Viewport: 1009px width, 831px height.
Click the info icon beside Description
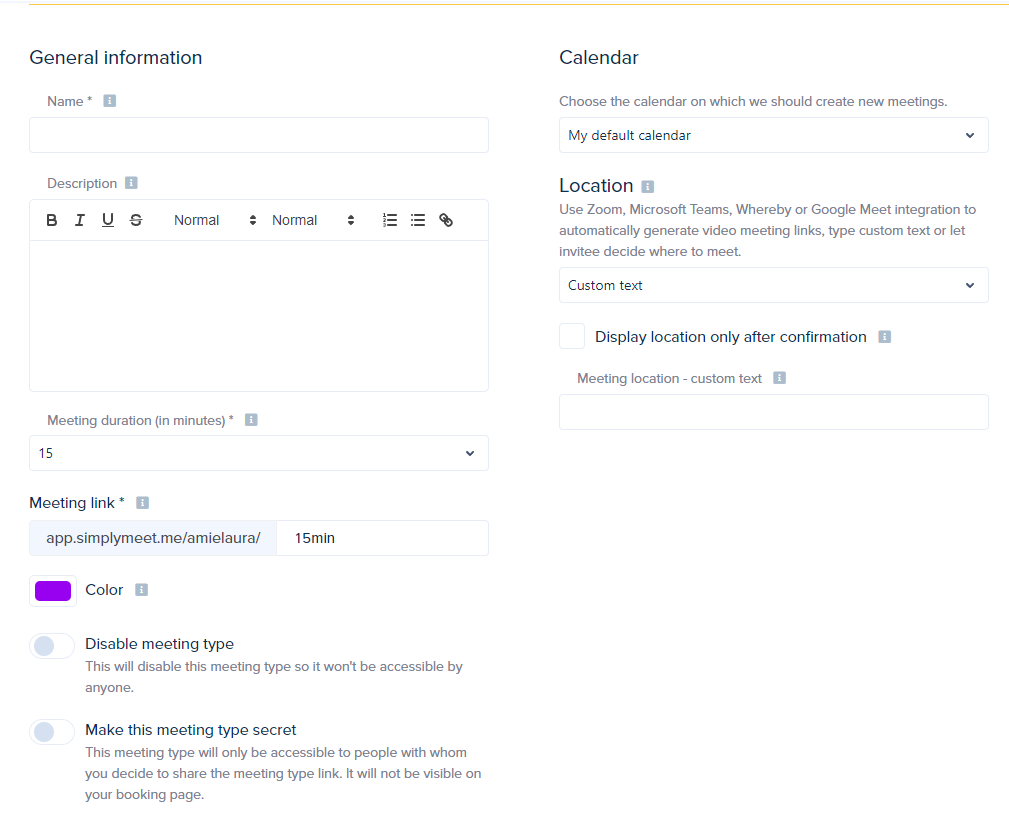tap(131, 183)
